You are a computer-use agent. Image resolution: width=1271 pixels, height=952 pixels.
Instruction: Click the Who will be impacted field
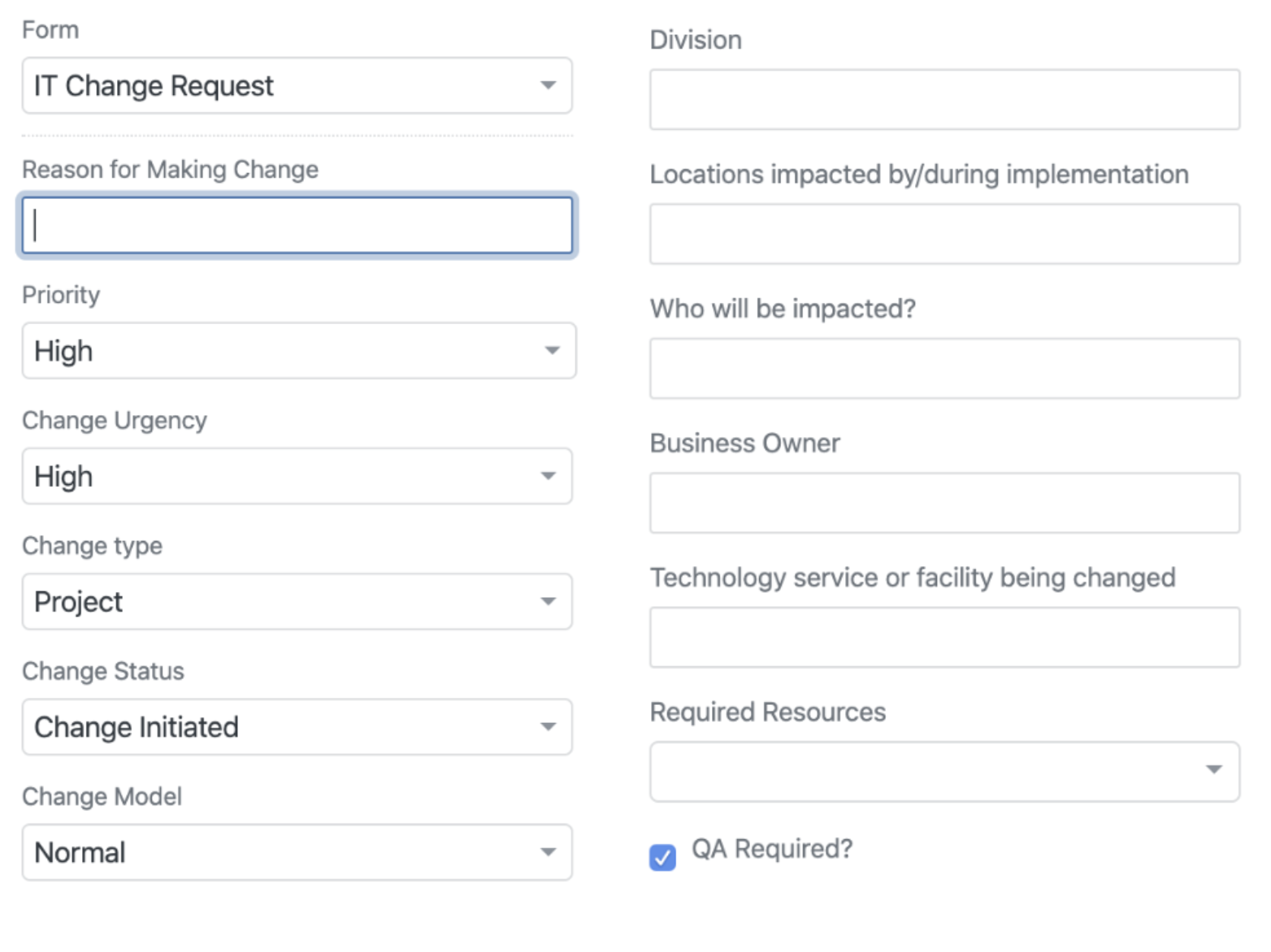tap(944, 369)
